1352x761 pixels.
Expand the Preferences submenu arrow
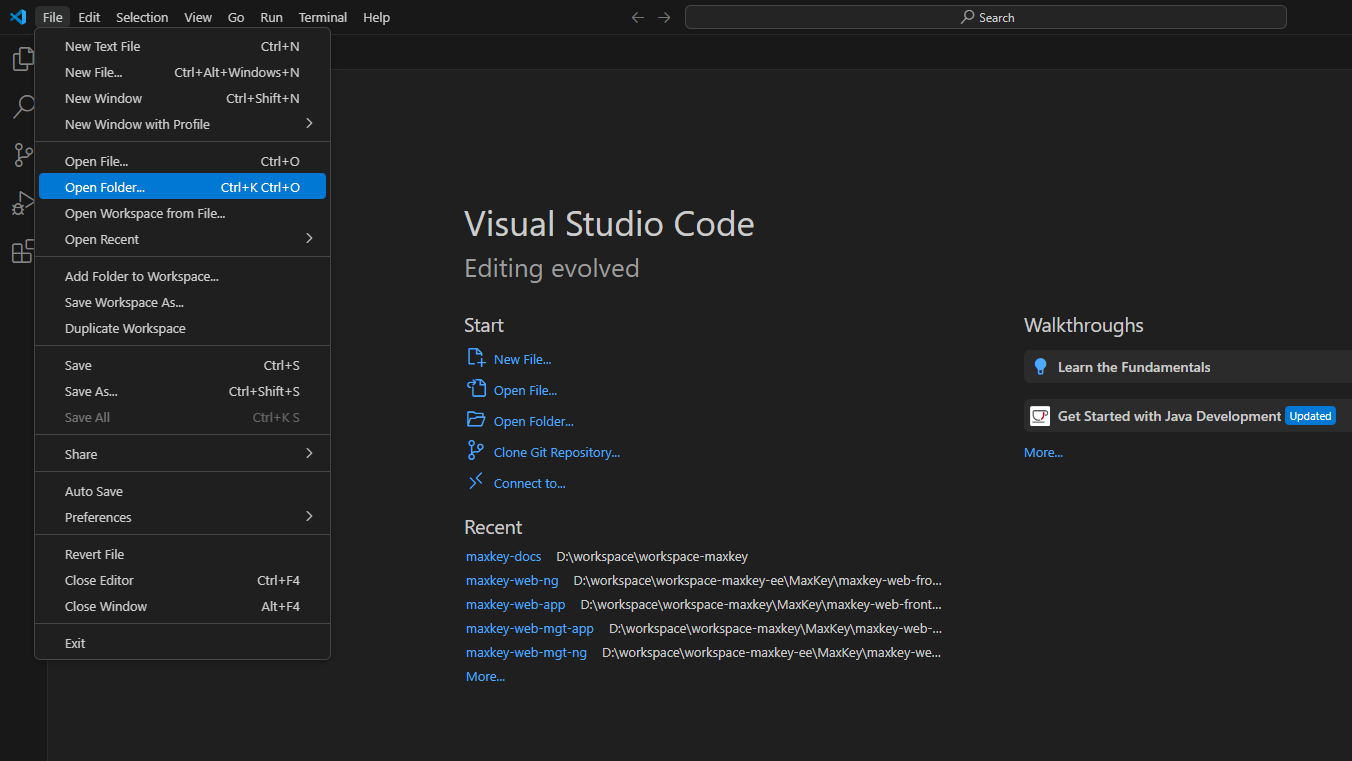pos(309,517)
